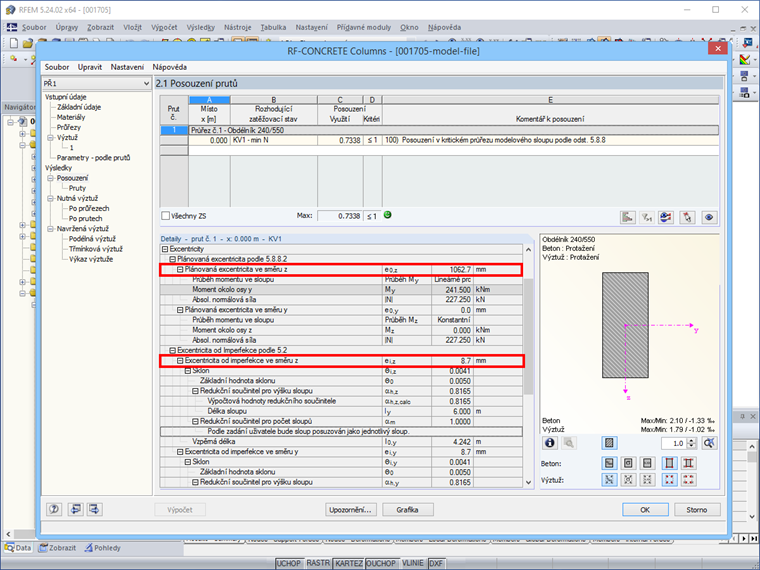Collapse Redukční součinitel pro počet sloupů

point(195,422)
